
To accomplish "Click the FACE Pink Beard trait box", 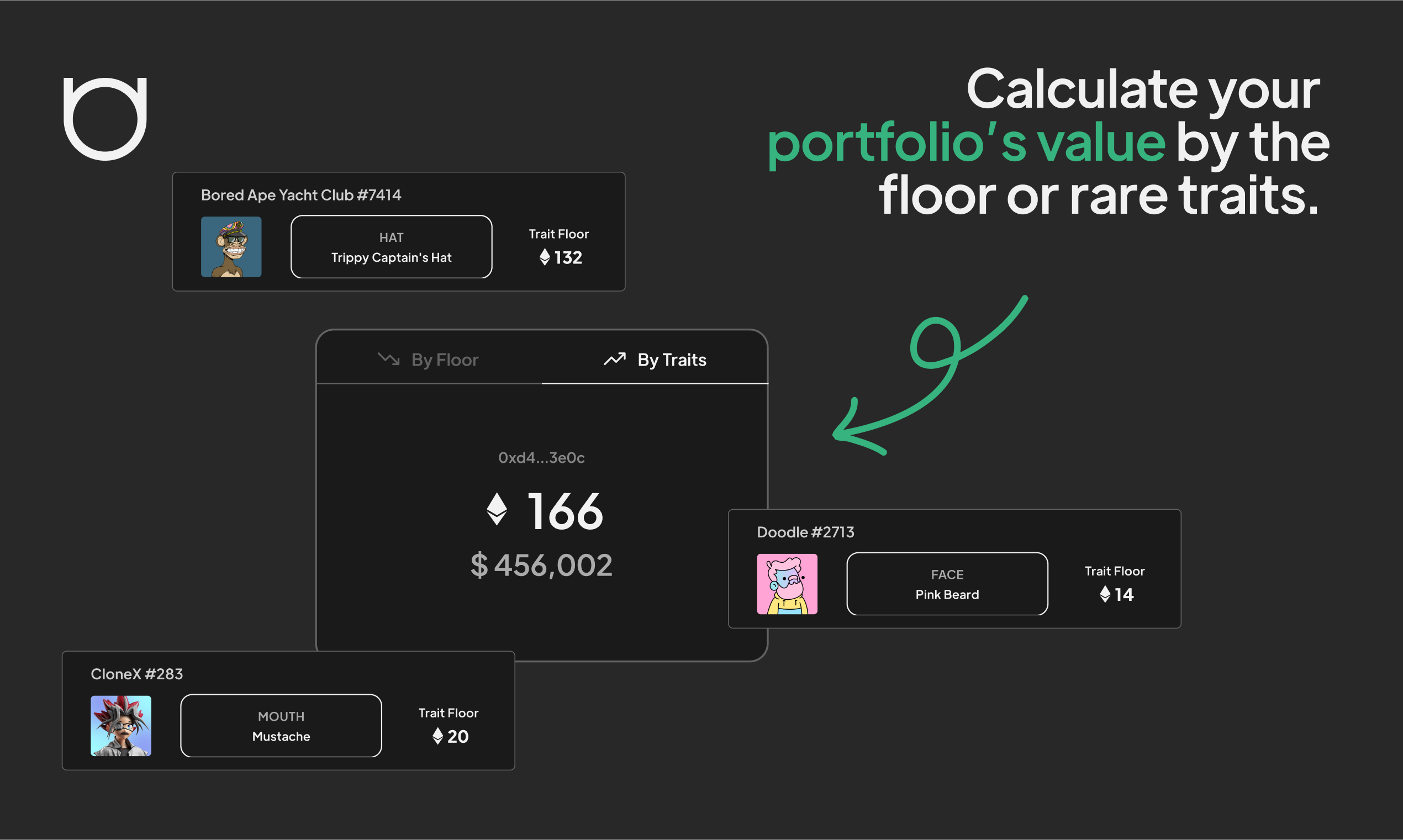I will click(x=947, y=584).
